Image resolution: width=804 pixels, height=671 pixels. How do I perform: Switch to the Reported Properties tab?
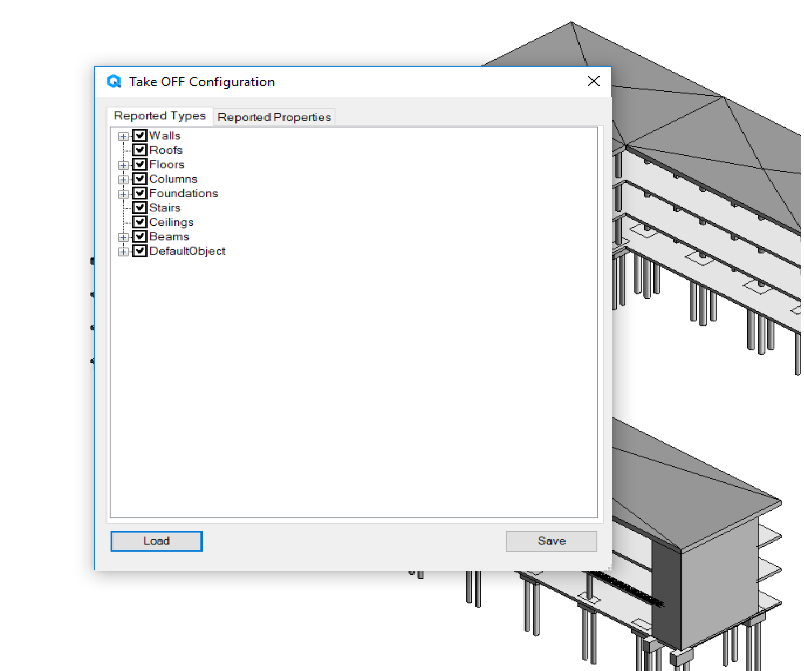[x=274, y=117]
